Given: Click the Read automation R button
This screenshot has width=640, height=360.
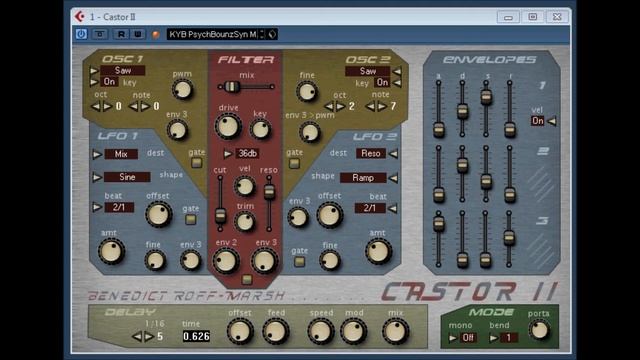Looking at the screenshot, I should [121, 34].
